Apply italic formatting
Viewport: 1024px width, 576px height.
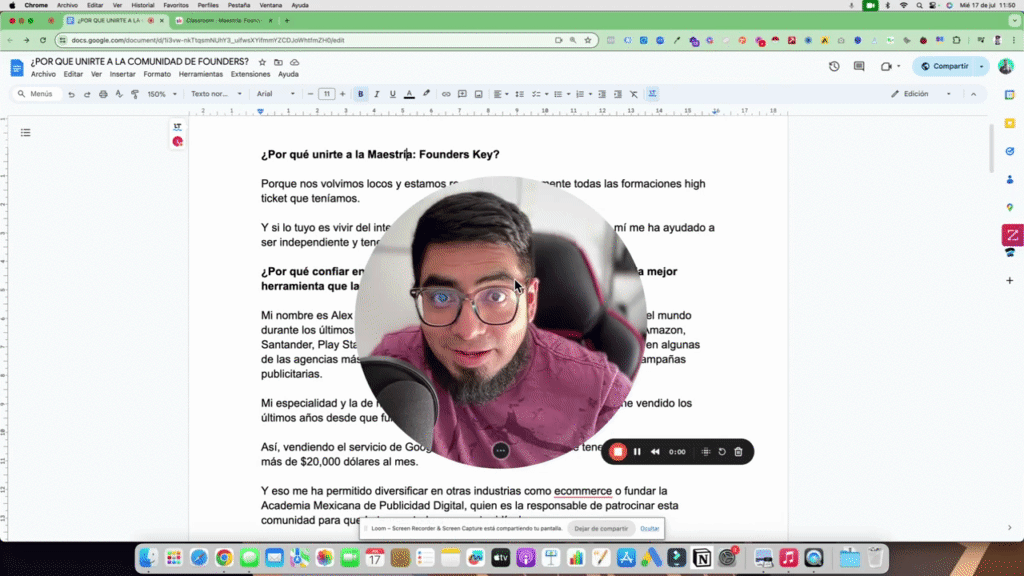pyautogui.click(x=377, y=94)
